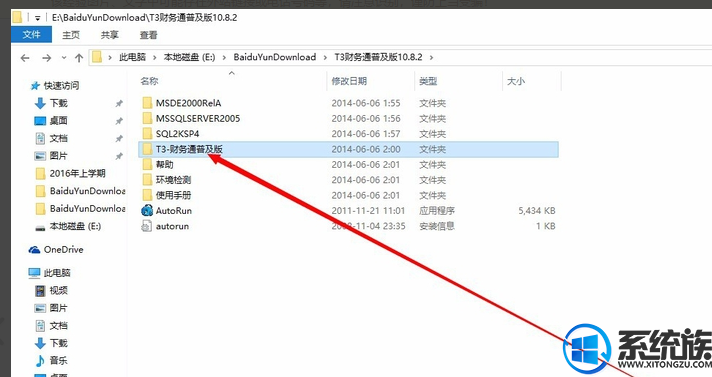The height and width of the screenshot is (377, 712).
Task: Select the 帮助 folder icon
Action: [x=147, y=164]
